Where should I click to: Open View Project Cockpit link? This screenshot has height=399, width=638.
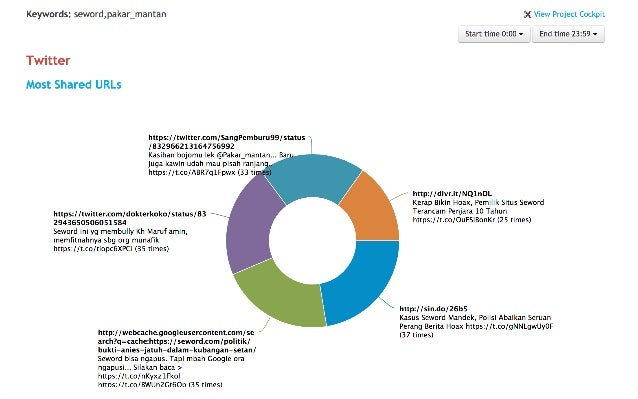tap(569, 14)
